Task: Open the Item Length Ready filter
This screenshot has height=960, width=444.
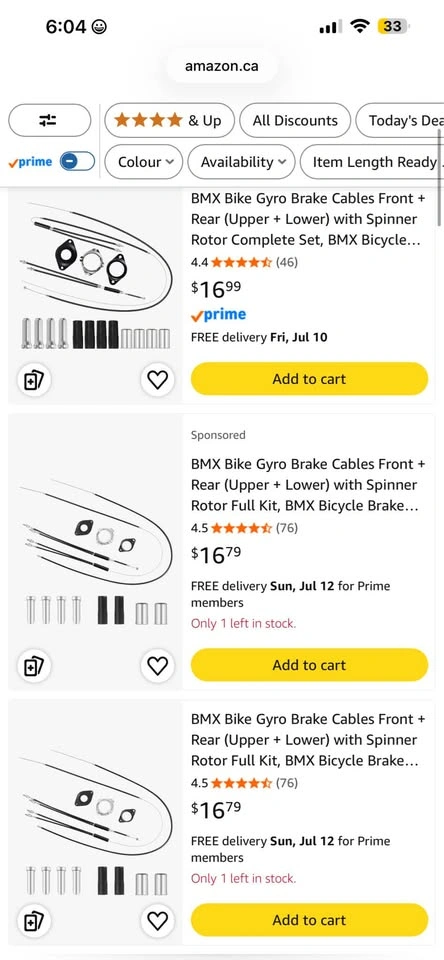Action: (x=372, y=162)
